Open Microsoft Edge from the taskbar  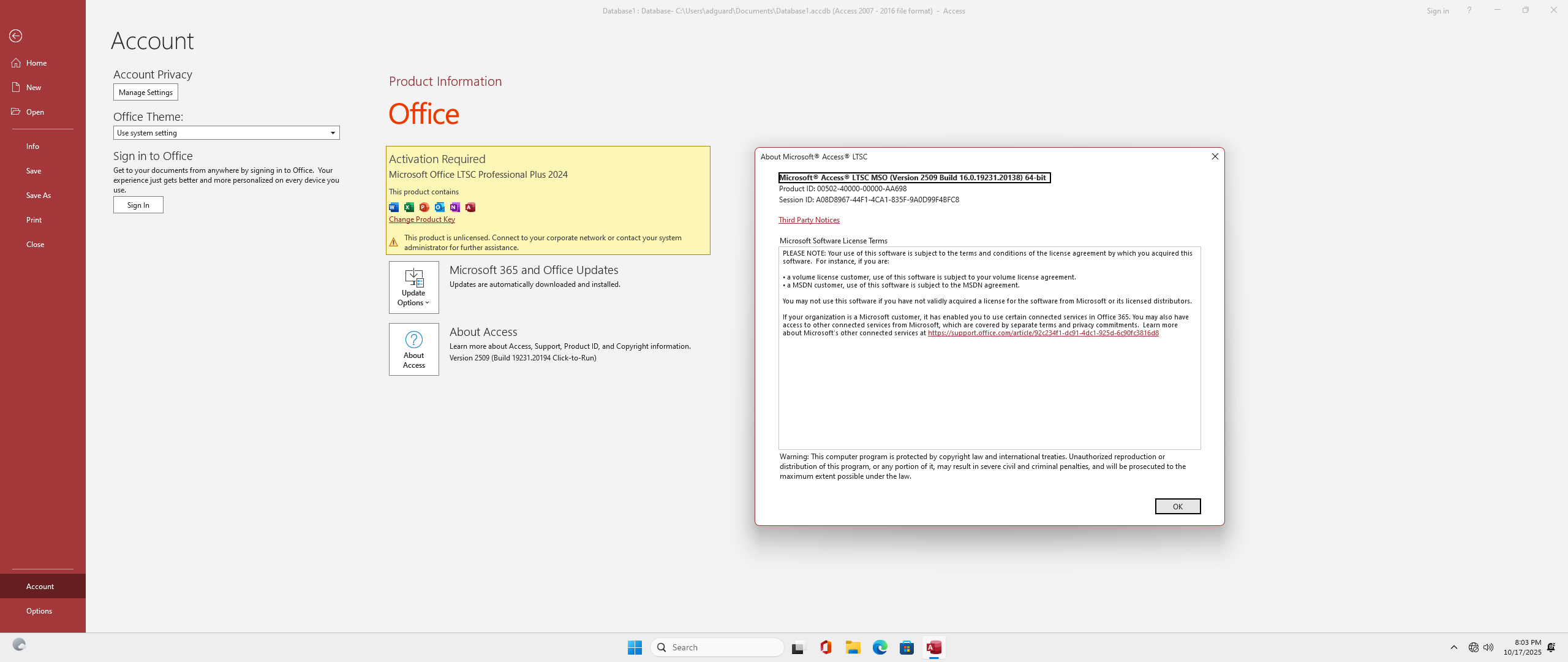880,647
